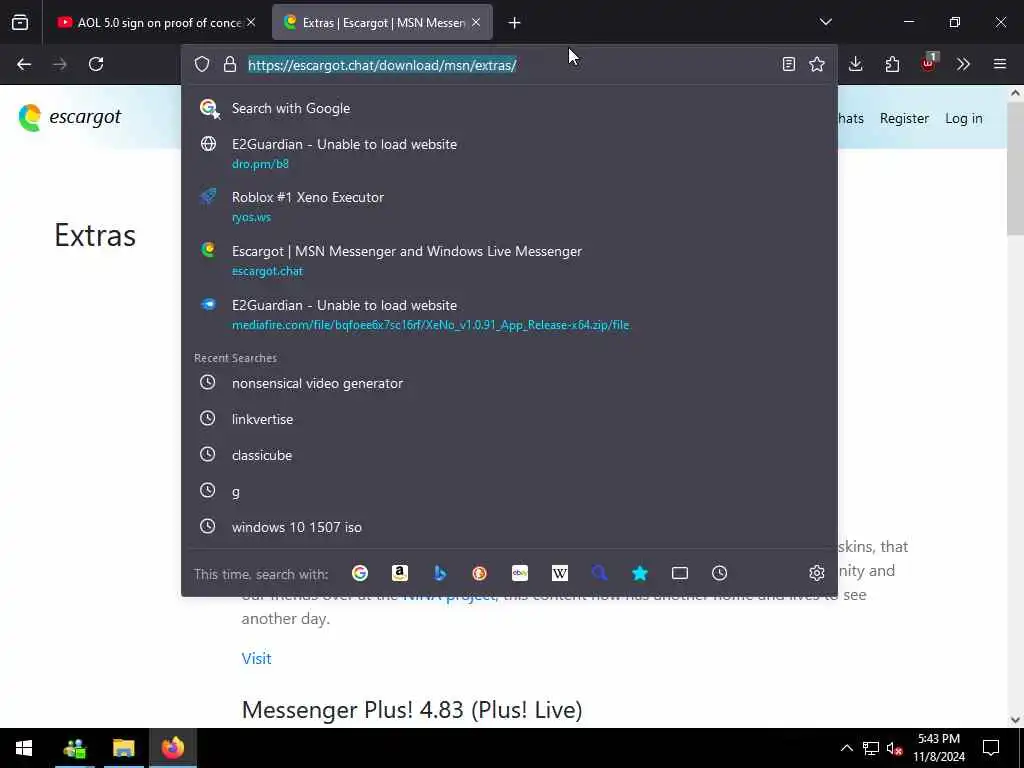
Task: Open File Explorer from the taskbar
Action: (123, 748)
